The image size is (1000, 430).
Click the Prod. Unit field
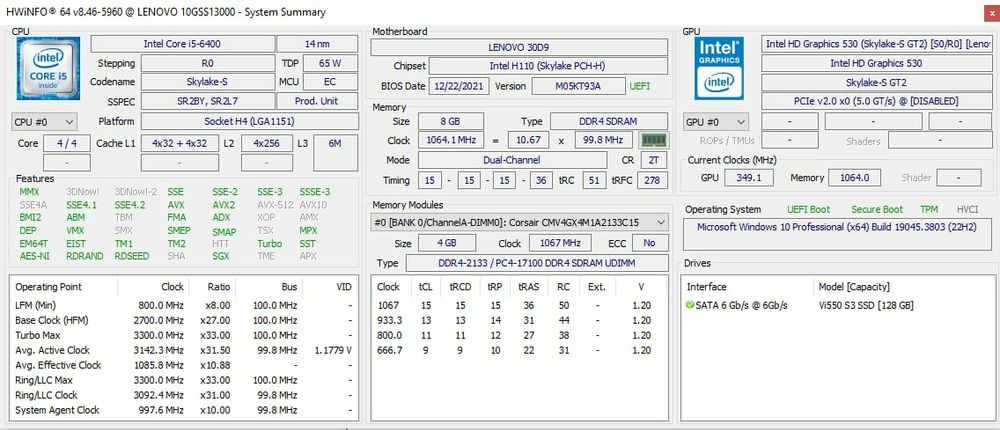click(317, 101)
